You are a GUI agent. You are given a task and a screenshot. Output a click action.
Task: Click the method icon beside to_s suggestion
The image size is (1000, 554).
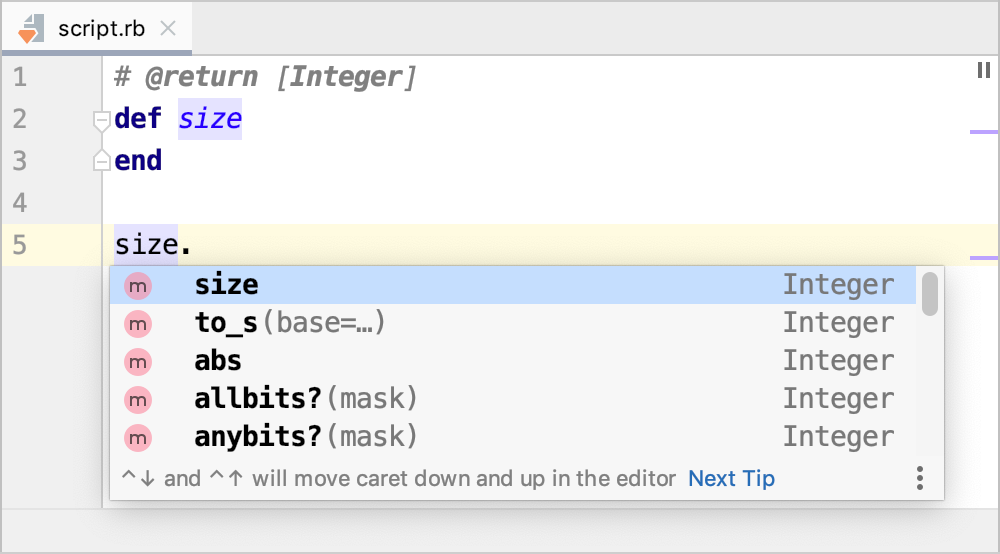click(x=137, y=324)
